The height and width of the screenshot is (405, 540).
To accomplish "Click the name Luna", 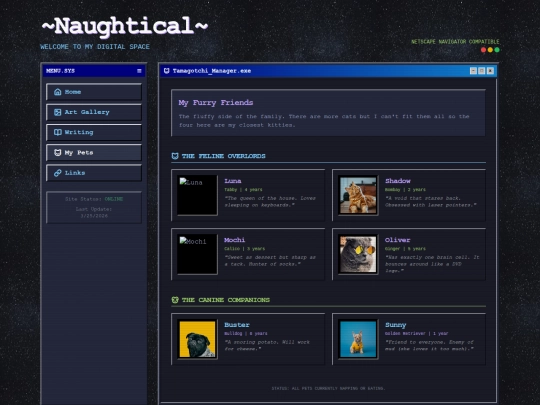I will tap(233, 181).
